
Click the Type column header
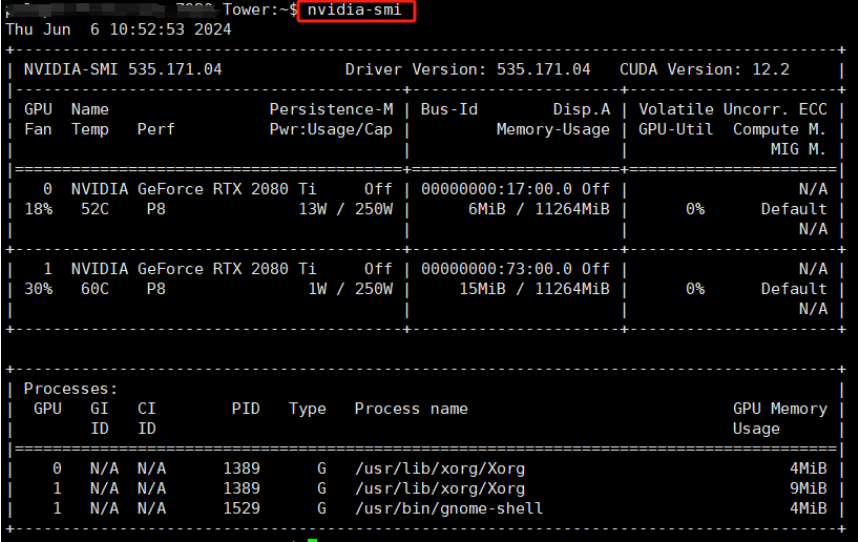(308, 409)
